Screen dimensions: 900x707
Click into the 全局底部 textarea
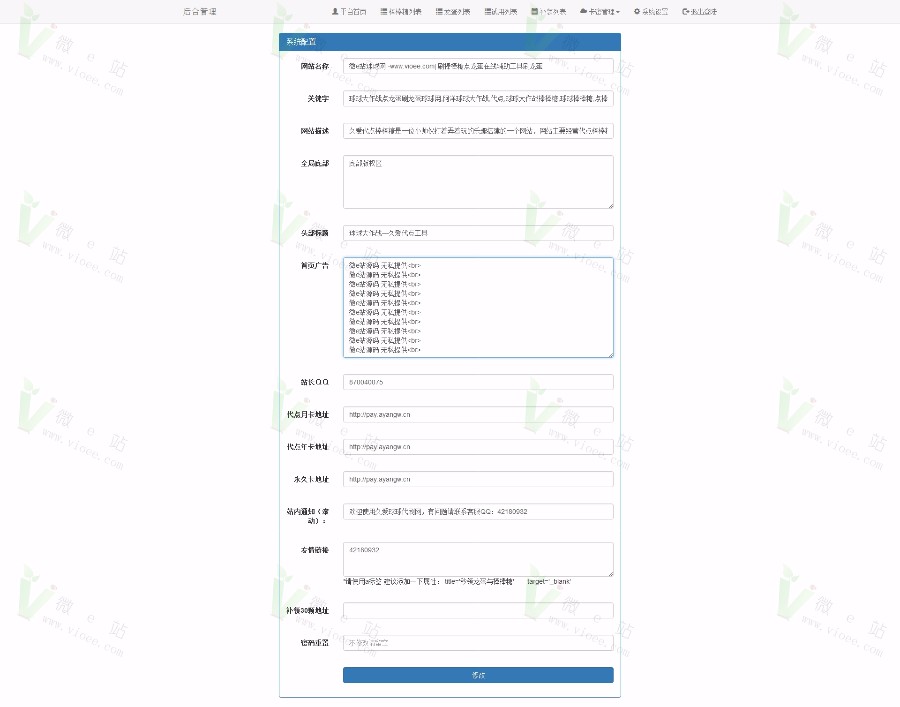(x=478, y=182)
